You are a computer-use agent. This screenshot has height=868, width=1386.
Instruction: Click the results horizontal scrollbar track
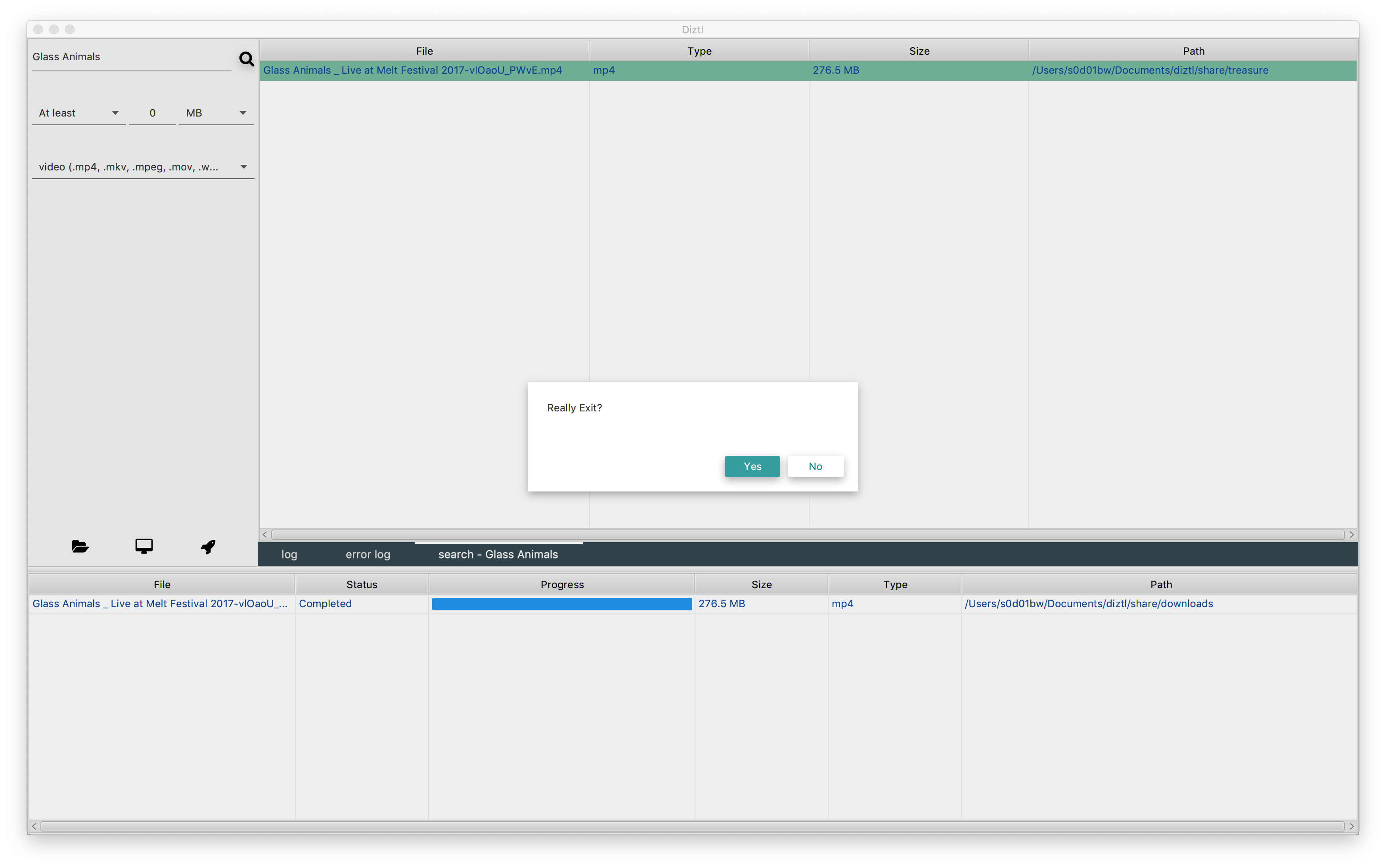point(808,534)
